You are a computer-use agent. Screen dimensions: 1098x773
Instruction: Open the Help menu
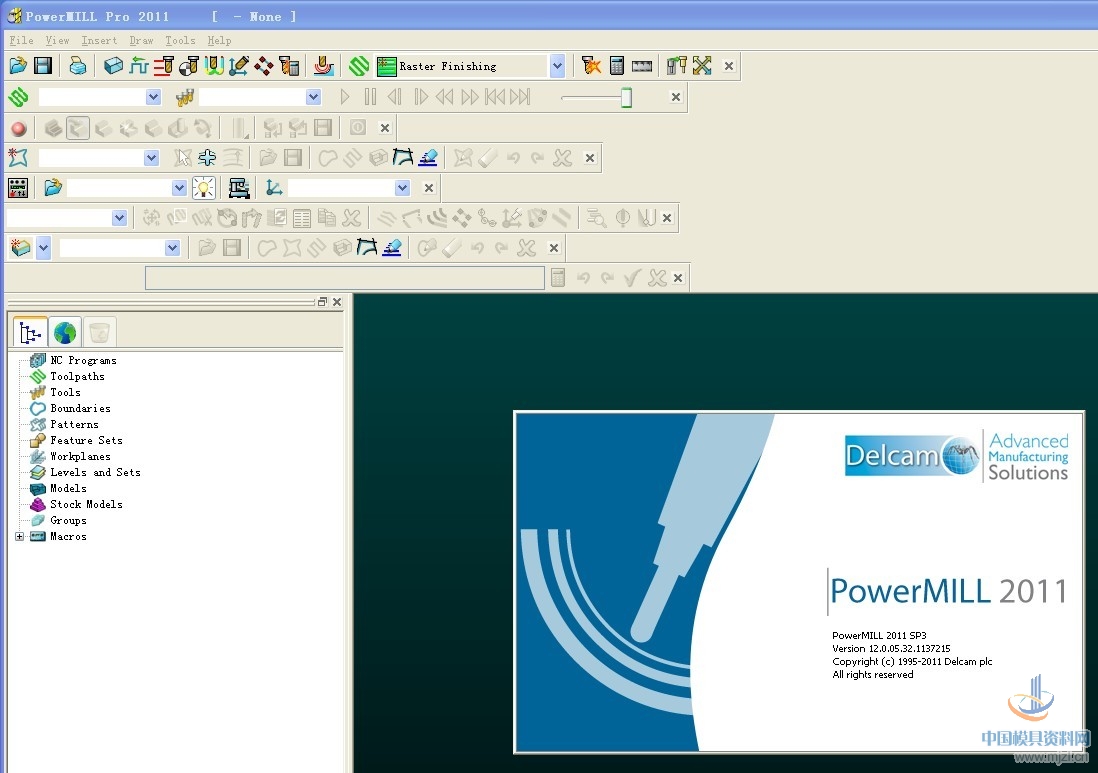(x=219, y=41)
